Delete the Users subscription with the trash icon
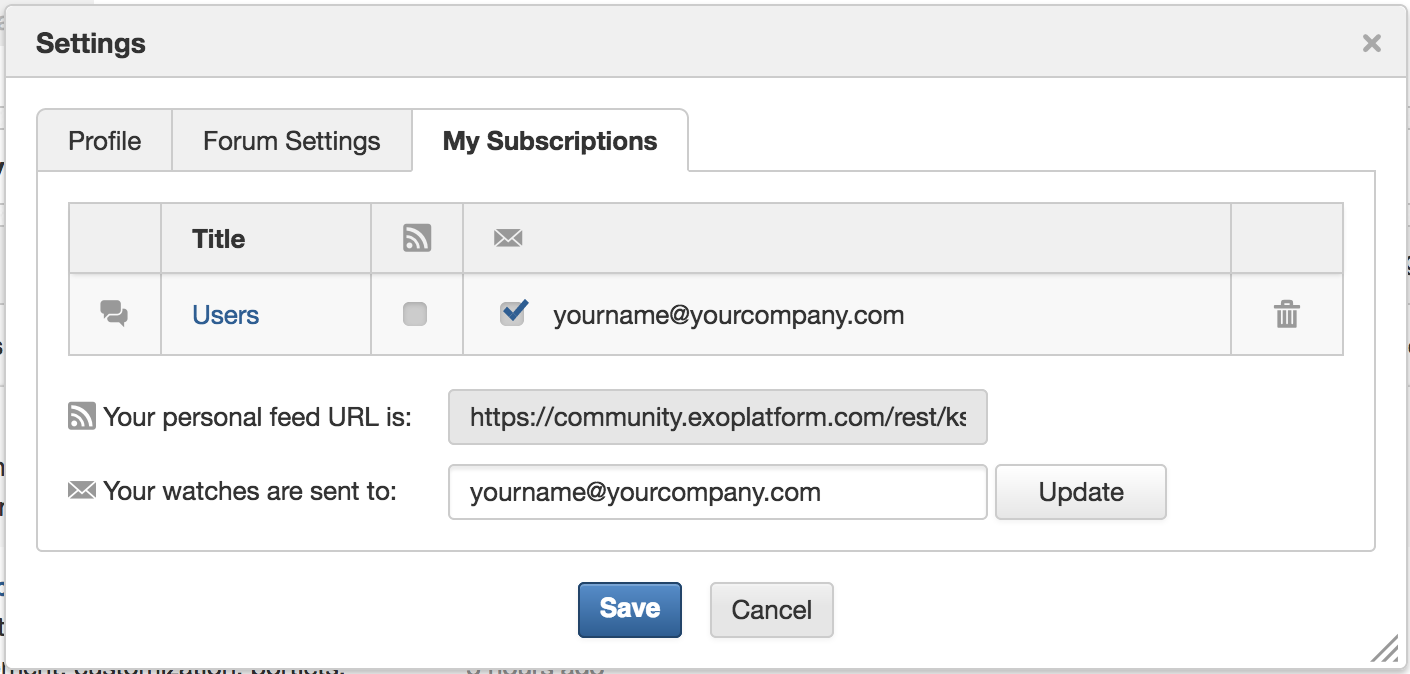 coord(1287,314)
